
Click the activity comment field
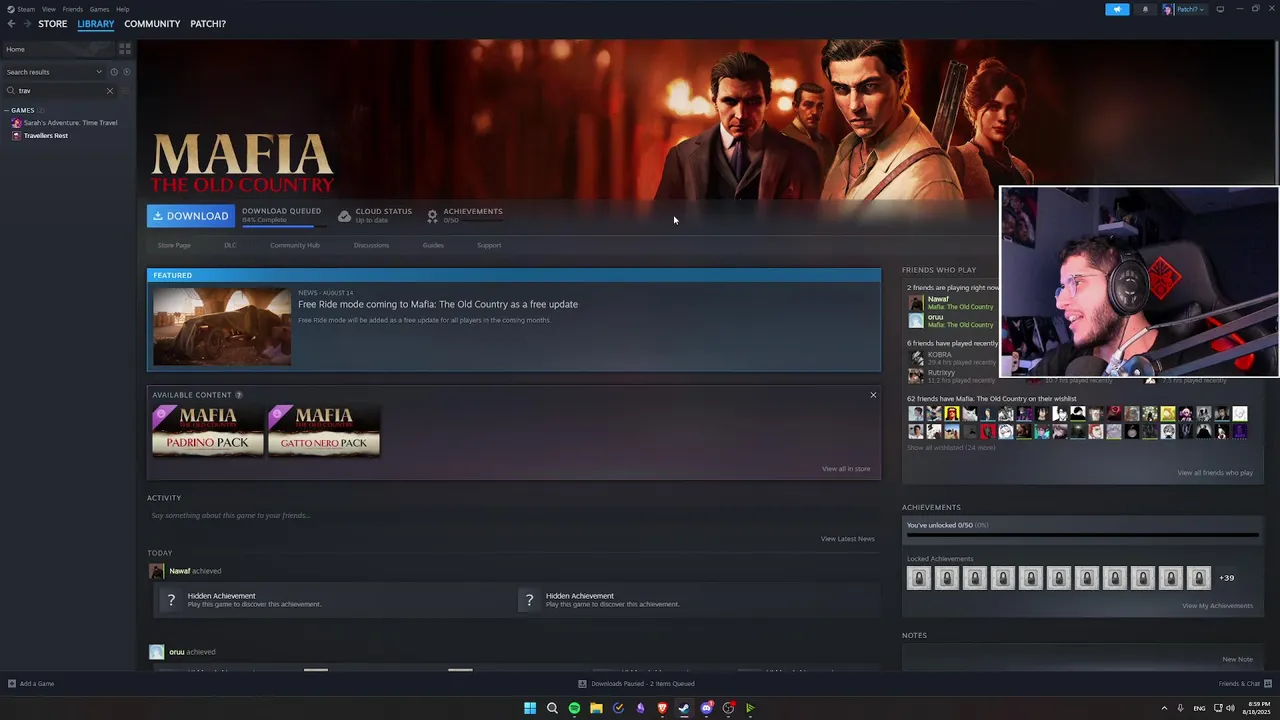point(514,516)
